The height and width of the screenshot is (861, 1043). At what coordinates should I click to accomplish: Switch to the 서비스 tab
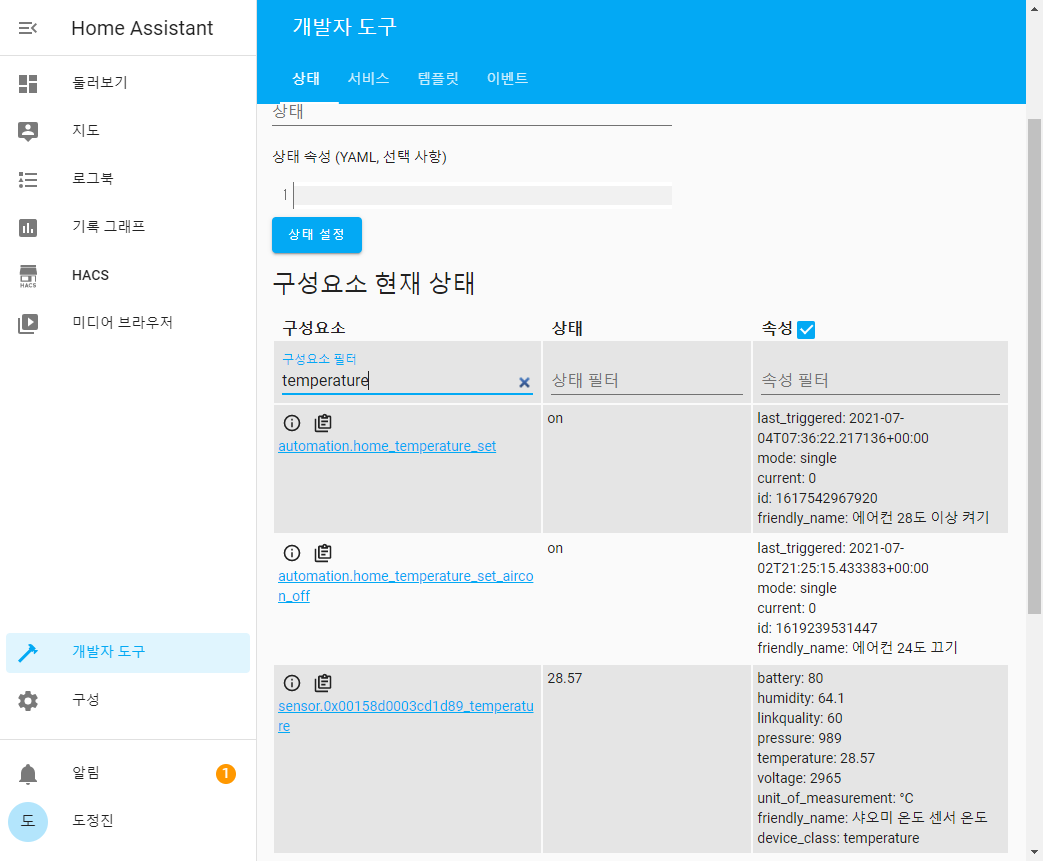pyautogui.click(x=369, y=79)
